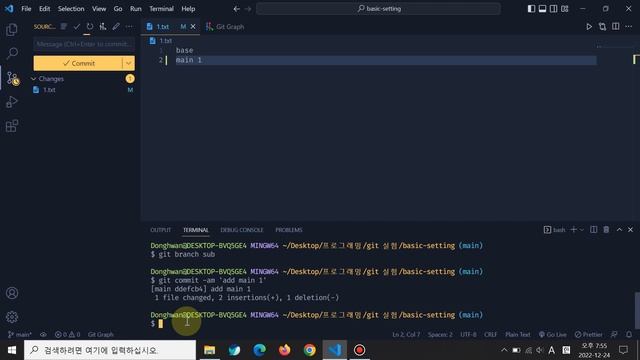Image resolution: width=640 pixels, height=360 pixels.
Task: Switch to the OUTPUT panel tab
Action: click(x=160, y=230)
